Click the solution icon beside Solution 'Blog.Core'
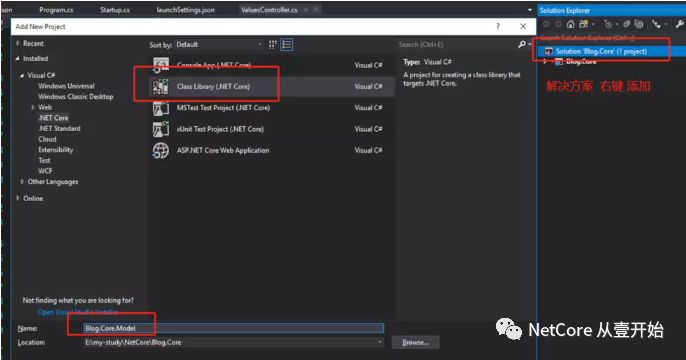The width and height of the screenshot is (686, 360). pyautogui.click(x=549, y=51)
